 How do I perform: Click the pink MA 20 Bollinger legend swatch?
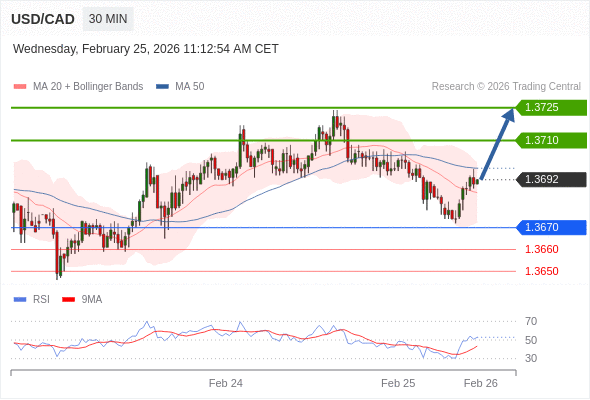20,87
